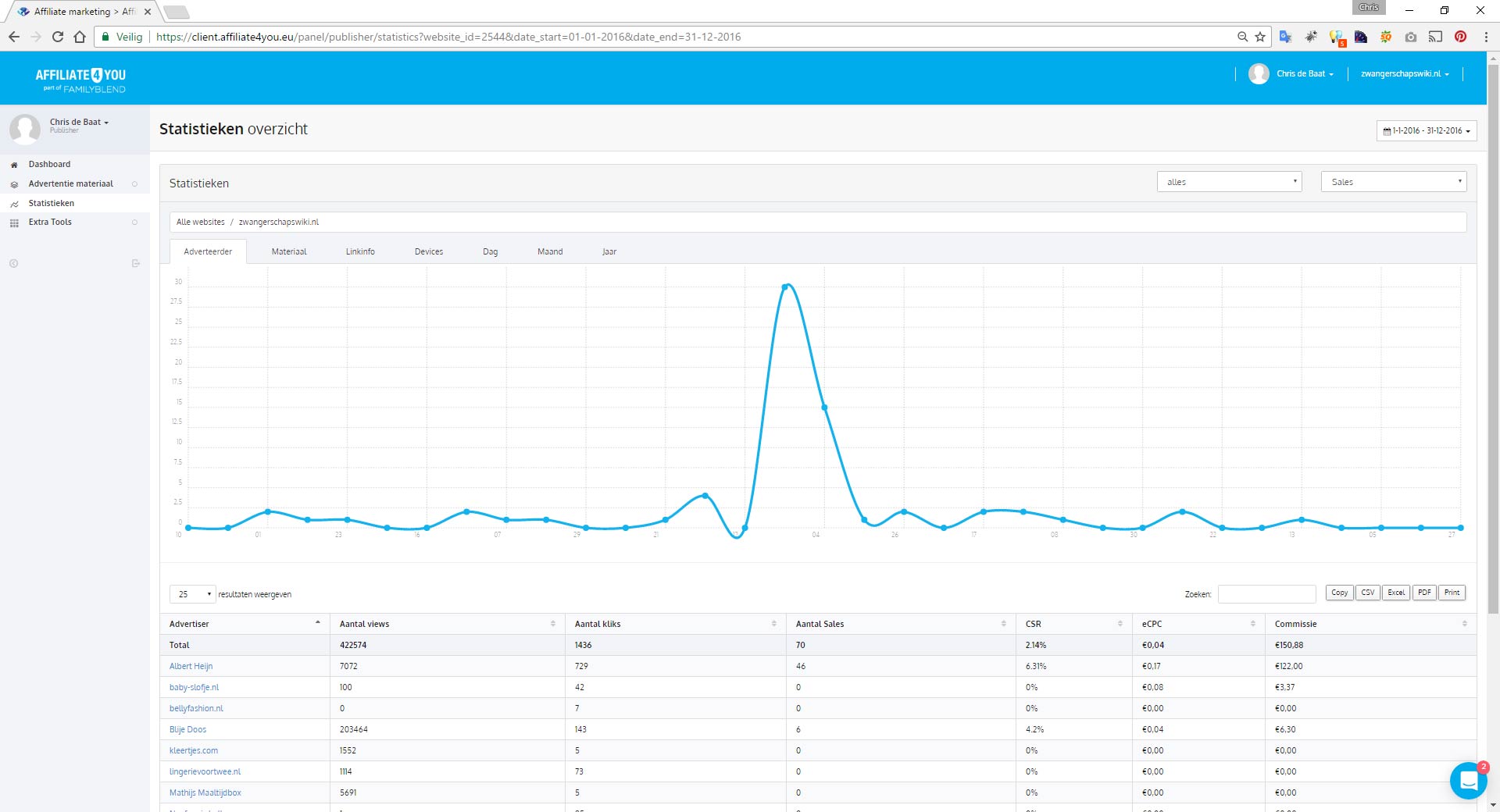This screenshot has height=812, width=1500.
Task: Open the chat support bubble
Action: (1468, 780)
